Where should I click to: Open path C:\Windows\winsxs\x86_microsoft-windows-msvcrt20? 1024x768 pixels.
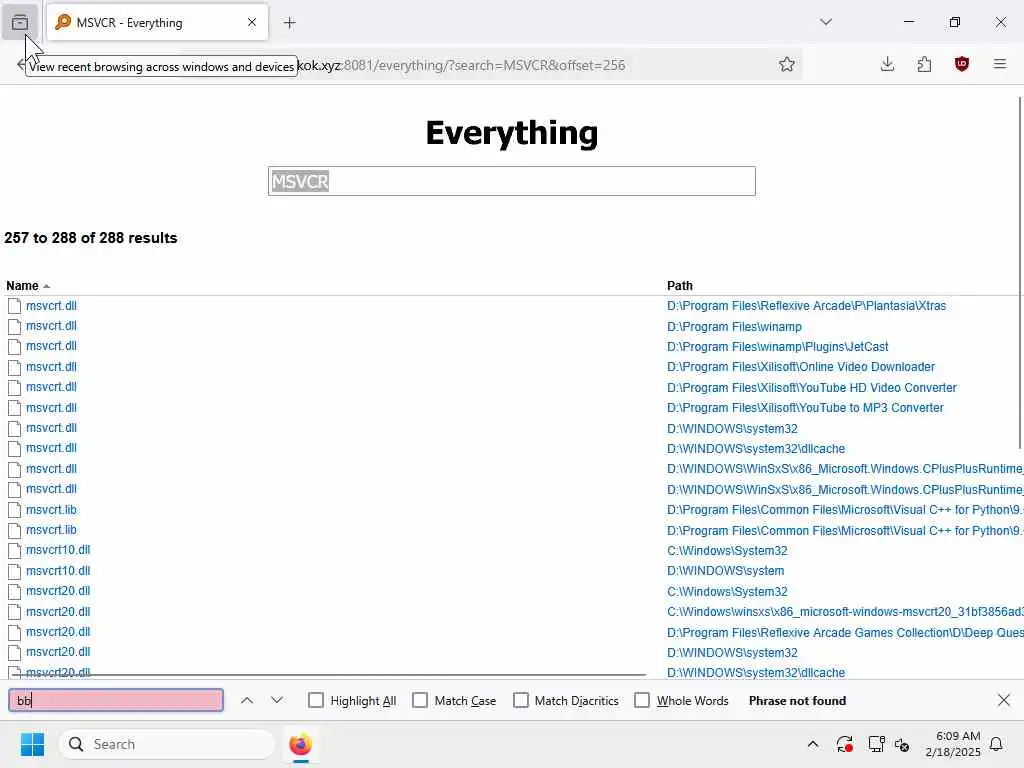(x=845, y=612)
